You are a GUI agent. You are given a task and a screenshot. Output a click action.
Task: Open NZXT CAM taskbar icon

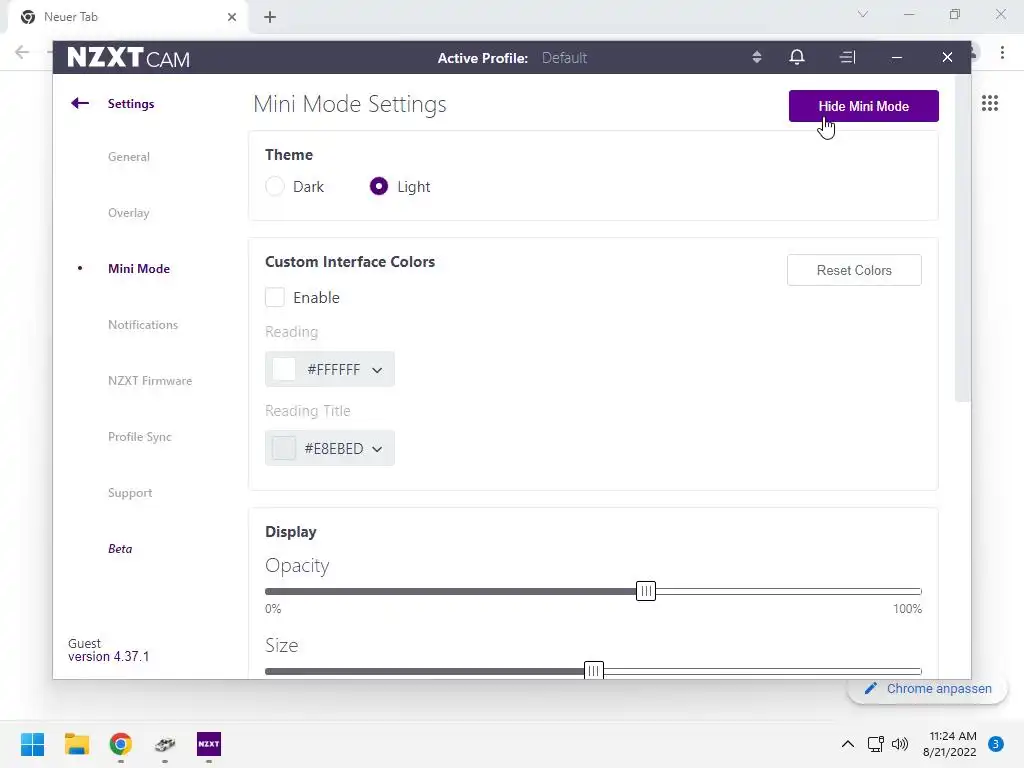(209, 744)
